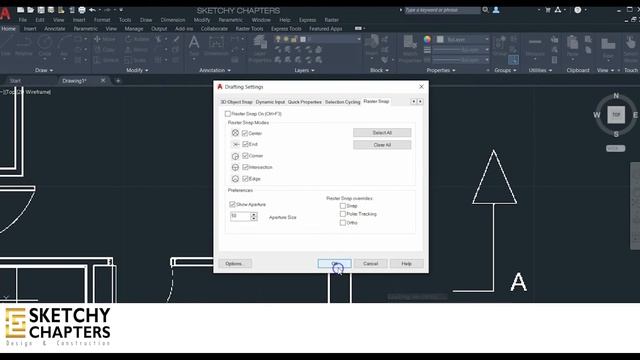Click the Help button in dialog
Image resolution: width=640 pixels, height=360 pixels.
tap(407, 264)
